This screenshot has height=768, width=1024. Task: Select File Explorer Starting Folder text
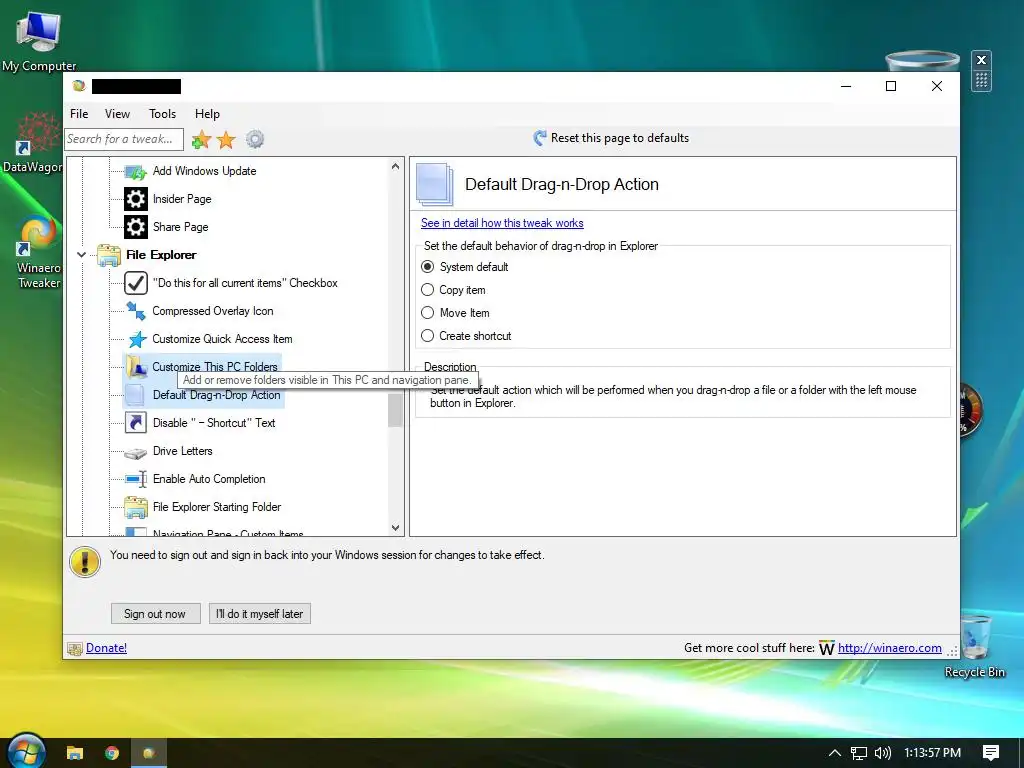(217, 507)
